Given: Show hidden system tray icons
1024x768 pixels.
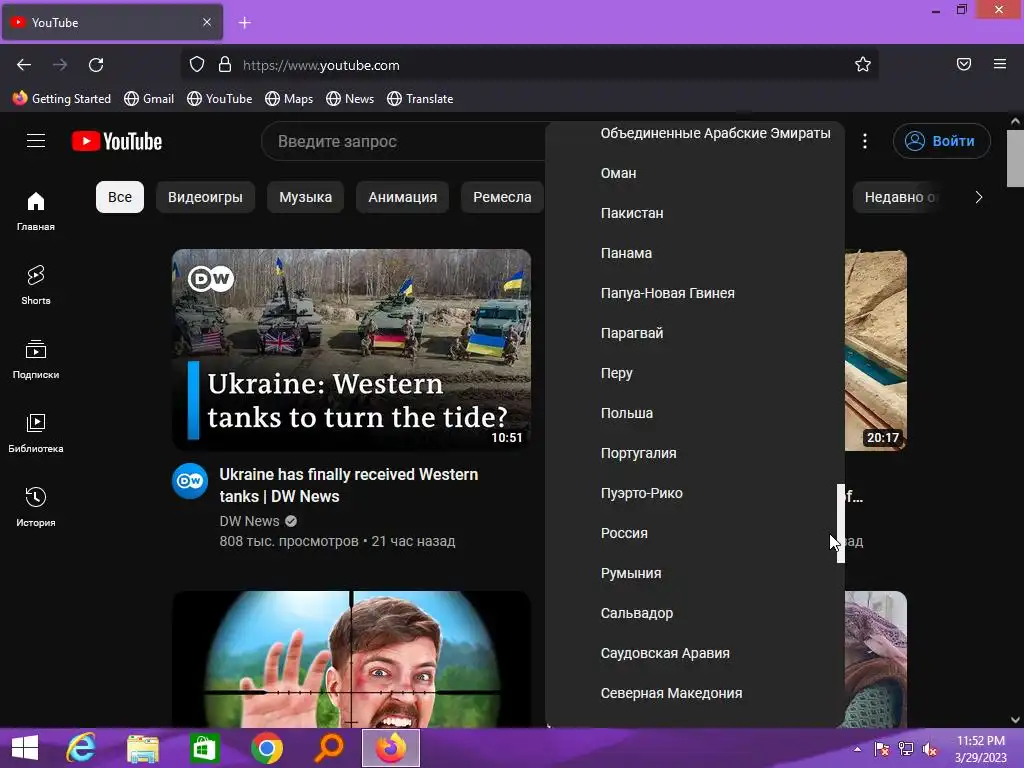Looking at the screenshot, I should (x=857, y=749).
